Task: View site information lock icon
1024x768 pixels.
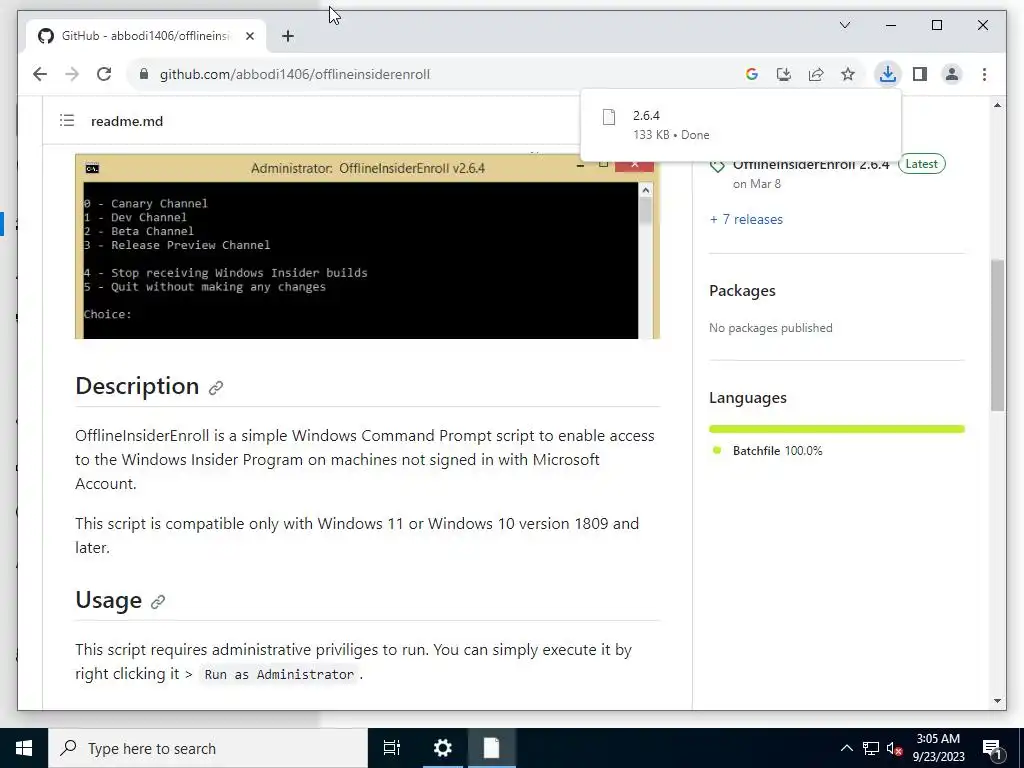Action: 144,74
